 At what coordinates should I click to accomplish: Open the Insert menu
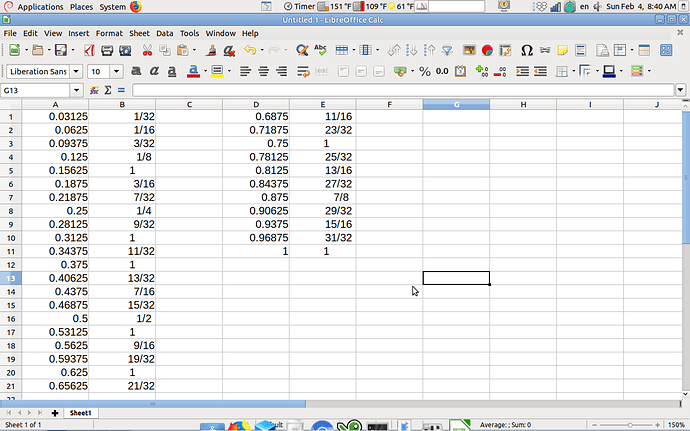78,33
